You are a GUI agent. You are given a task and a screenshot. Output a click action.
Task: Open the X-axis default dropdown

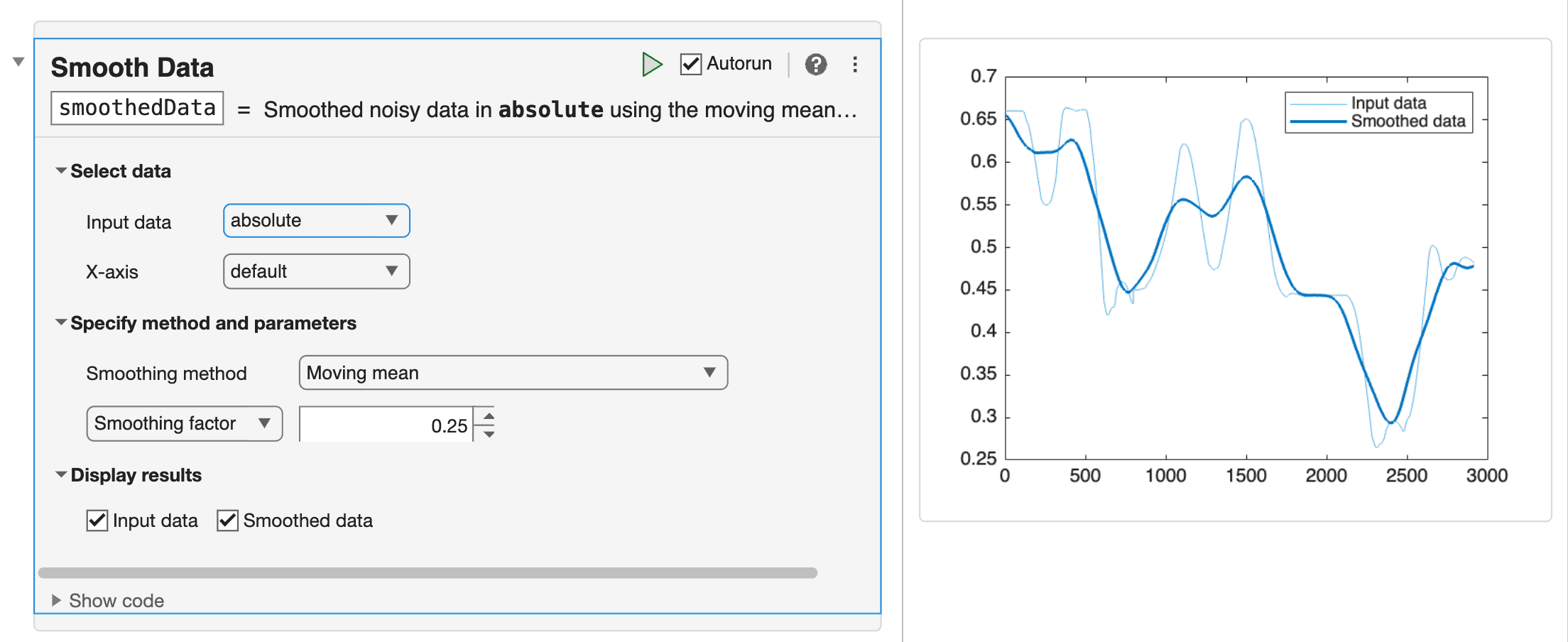point(317,271)
